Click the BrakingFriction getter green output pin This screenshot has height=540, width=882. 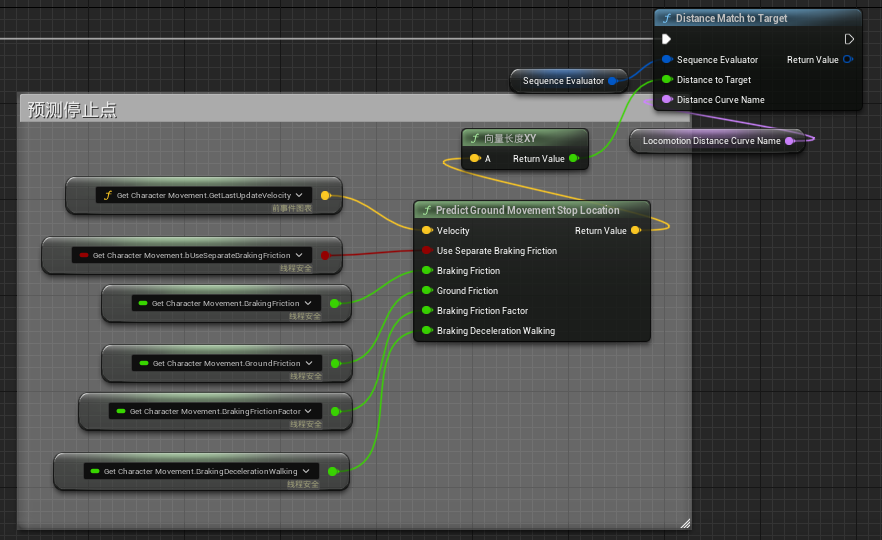335,303
